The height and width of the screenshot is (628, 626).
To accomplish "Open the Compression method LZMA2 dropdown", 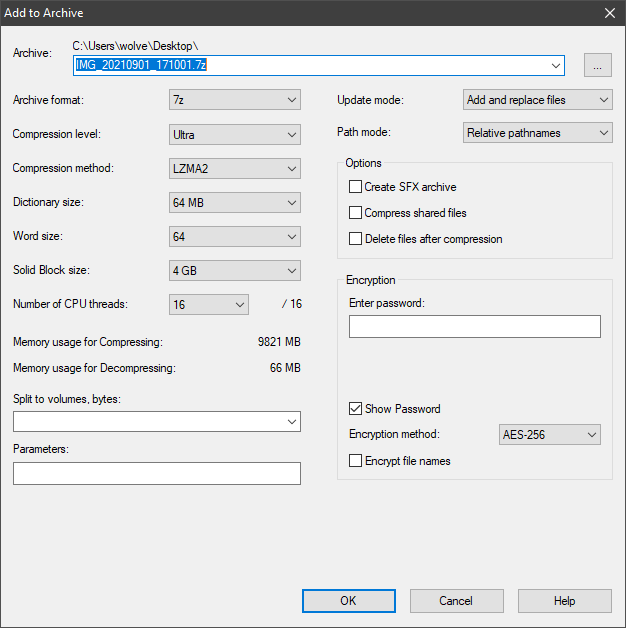I will coord(235,169).
